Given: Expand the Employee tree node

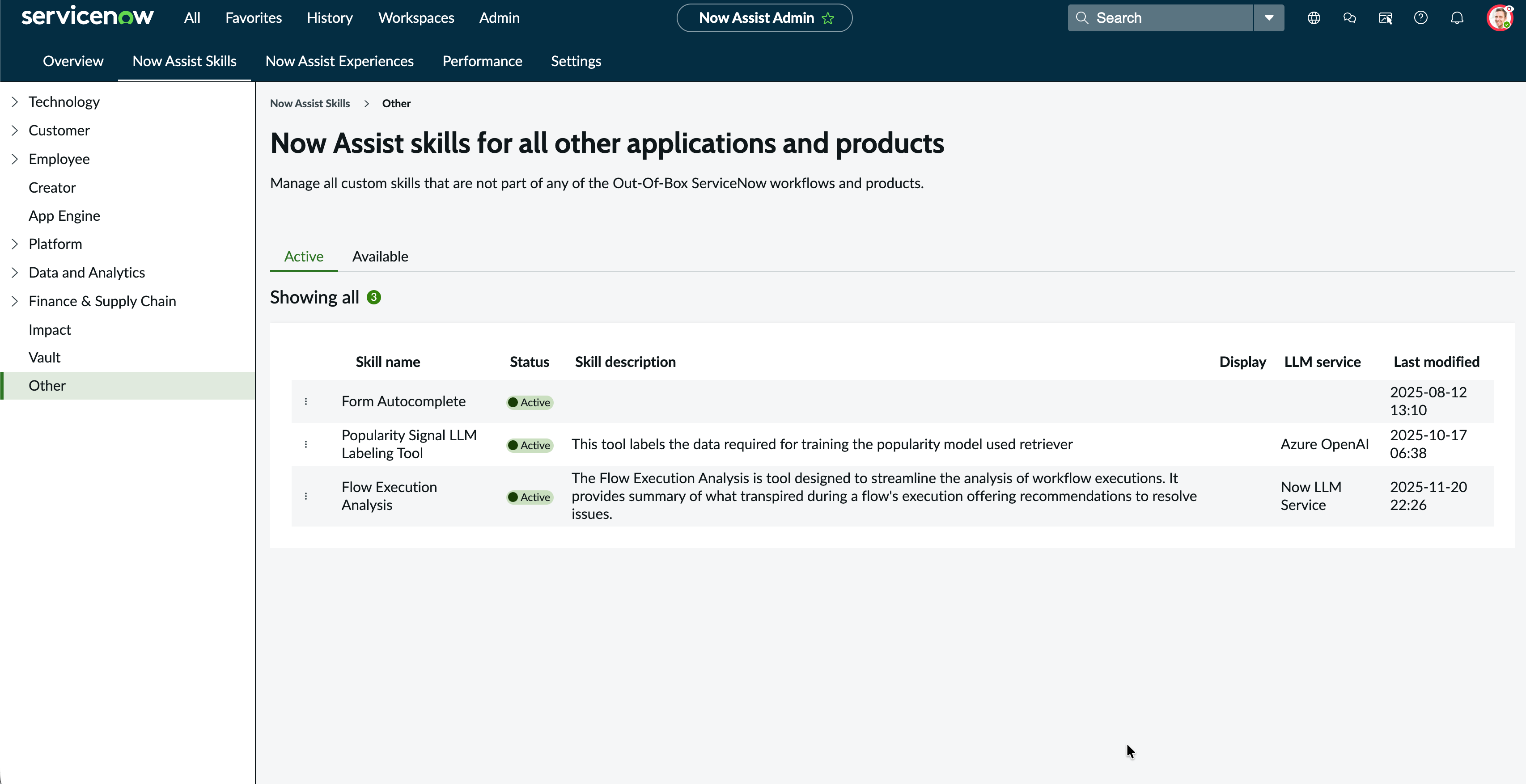Looking at the screenshot, I should (x=15, y=159).
